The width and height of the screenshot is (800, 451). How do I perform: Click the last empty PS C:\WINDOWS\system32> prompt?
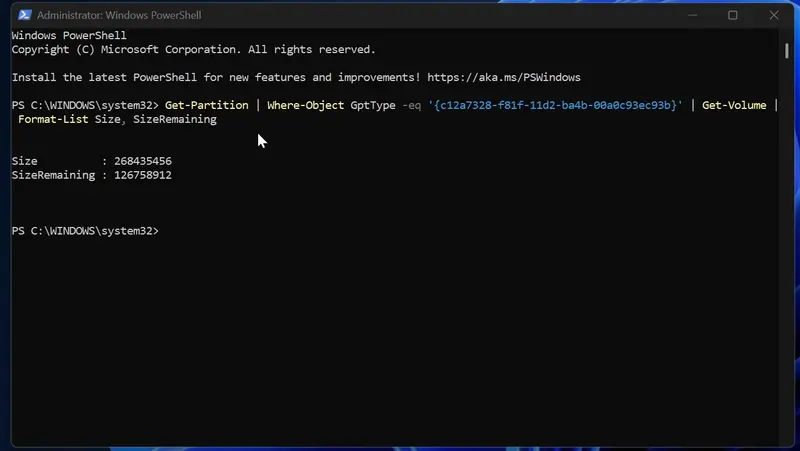click(x=85, y=231)
